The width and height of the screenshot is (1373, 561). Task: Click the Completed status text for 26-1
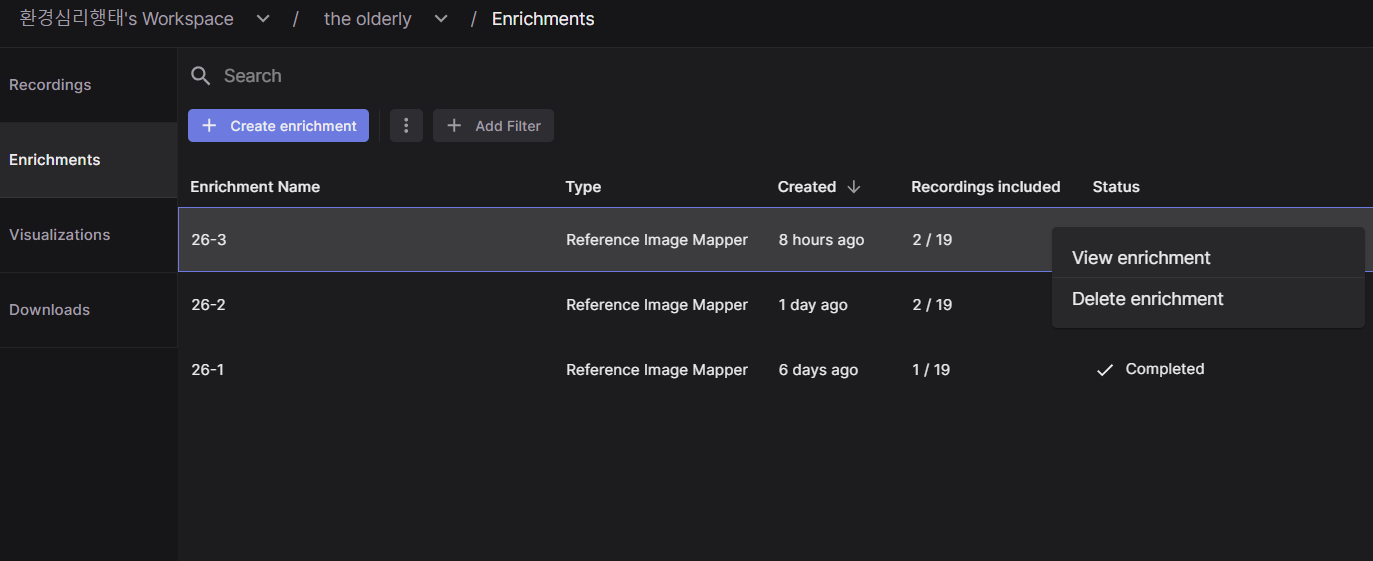point(1165,369)
